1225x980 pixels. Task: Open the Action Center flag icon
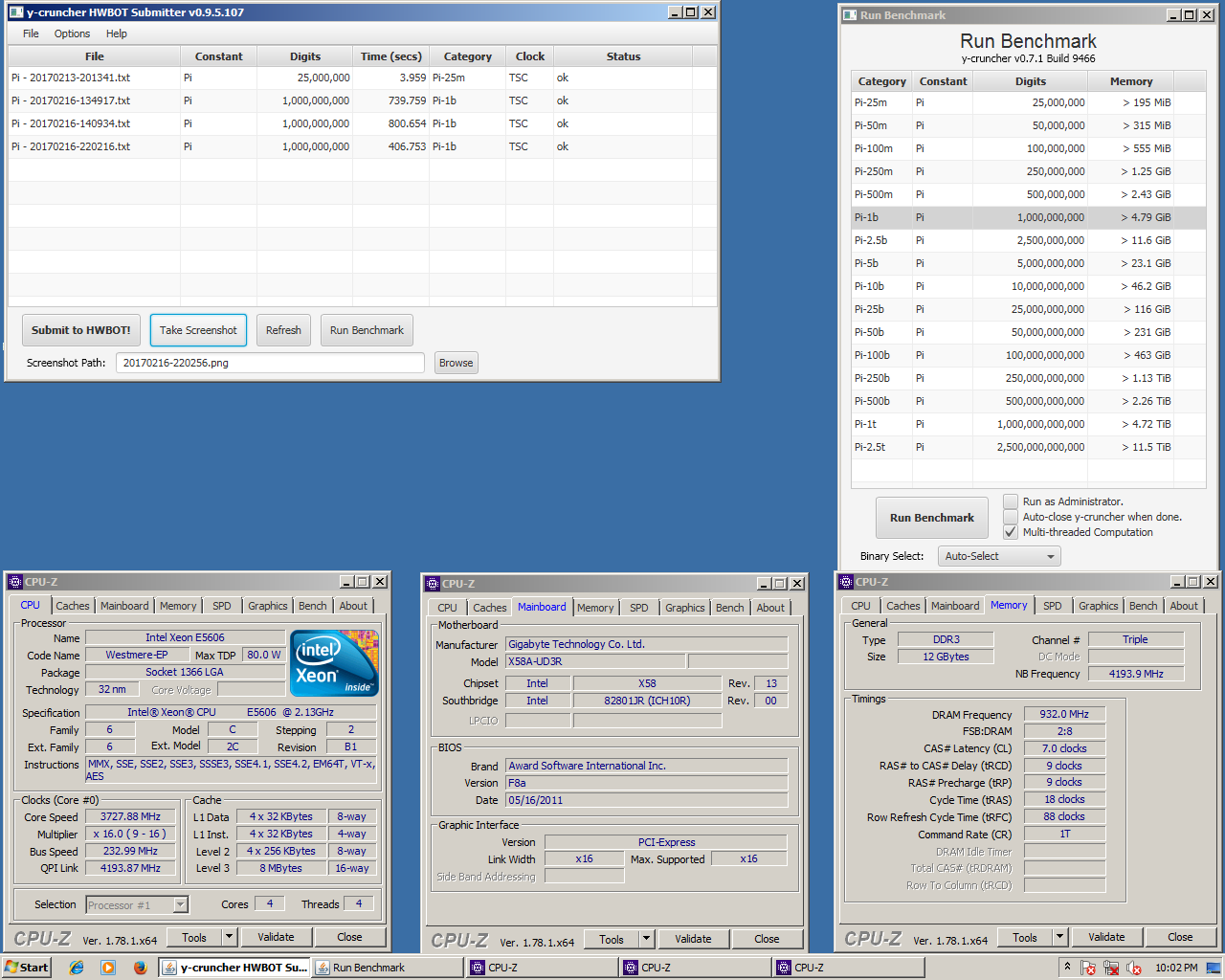1088,968
